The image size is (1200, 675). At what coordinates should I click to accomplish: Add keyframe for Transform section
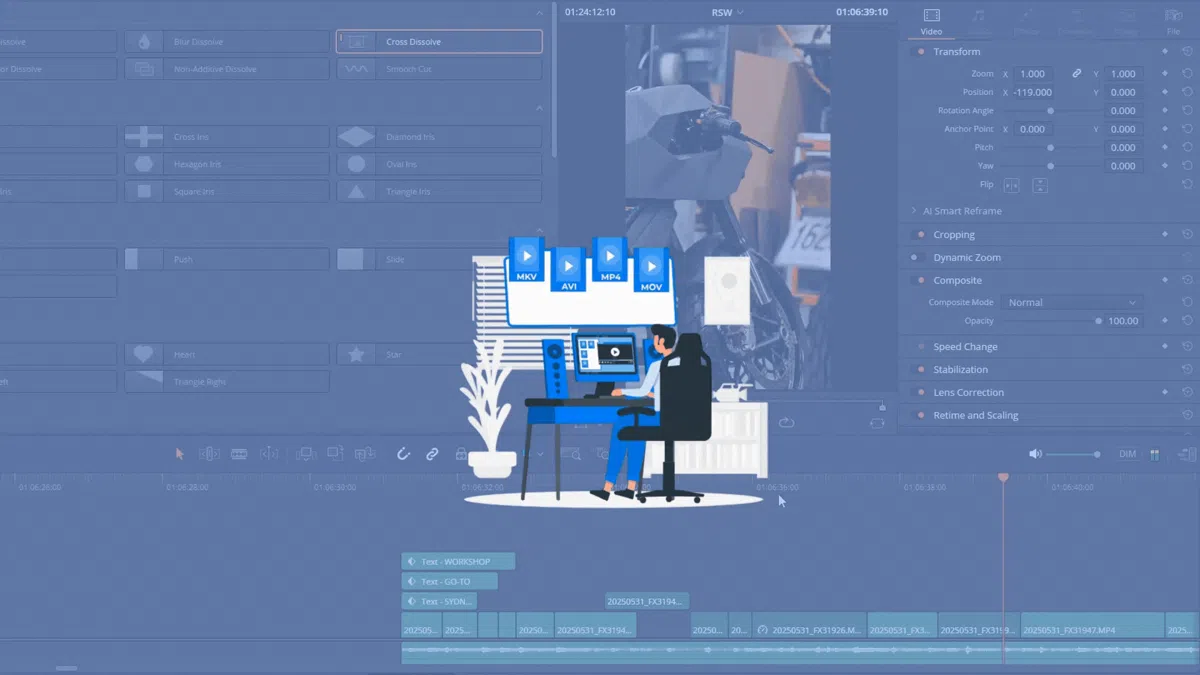click(1165, 51)
